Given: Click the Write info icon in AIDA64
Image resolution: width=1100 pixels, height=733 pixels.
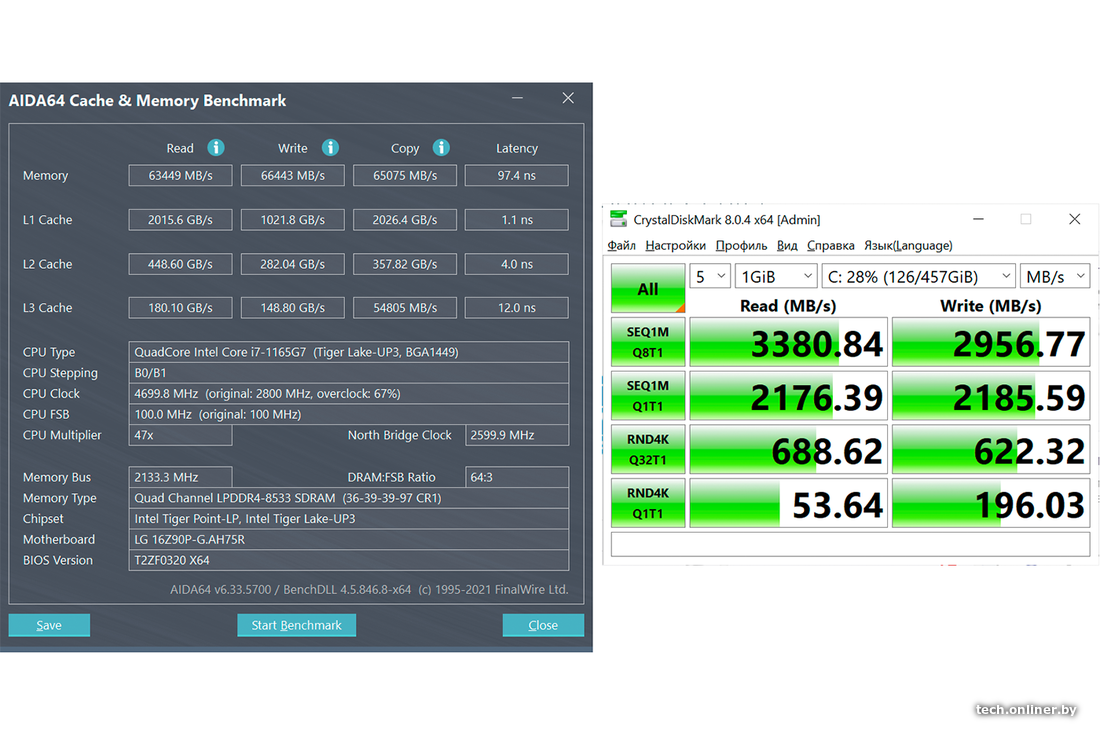Looking at the screenshot, I should tap(330, 147).
